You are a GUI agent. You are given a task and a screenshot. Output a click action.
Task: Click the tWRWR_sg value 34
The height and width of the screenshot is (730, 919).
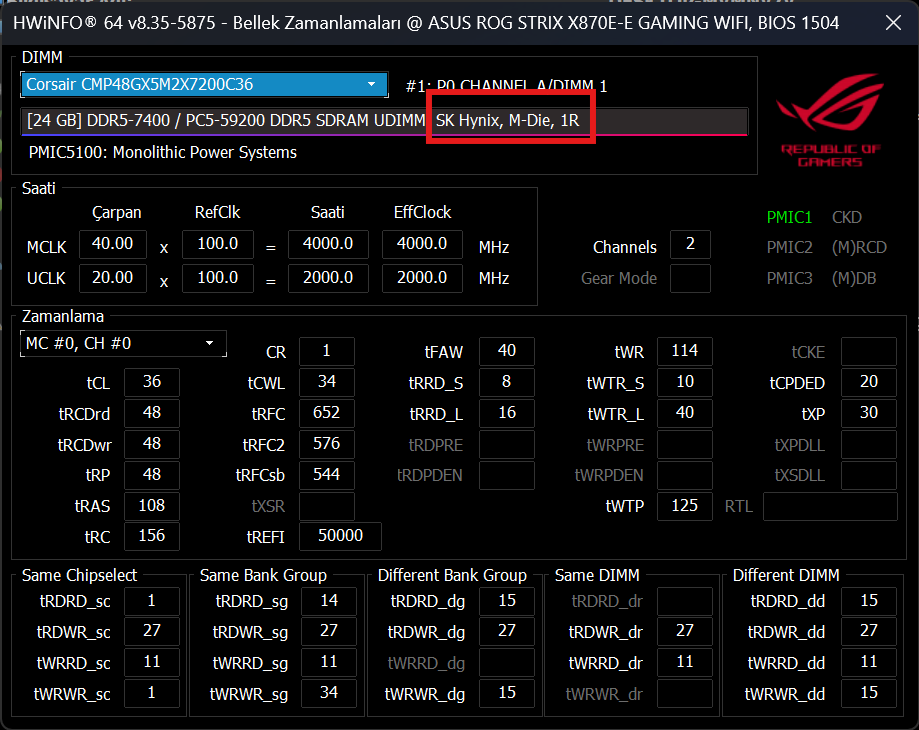click(x=329, y=694)
